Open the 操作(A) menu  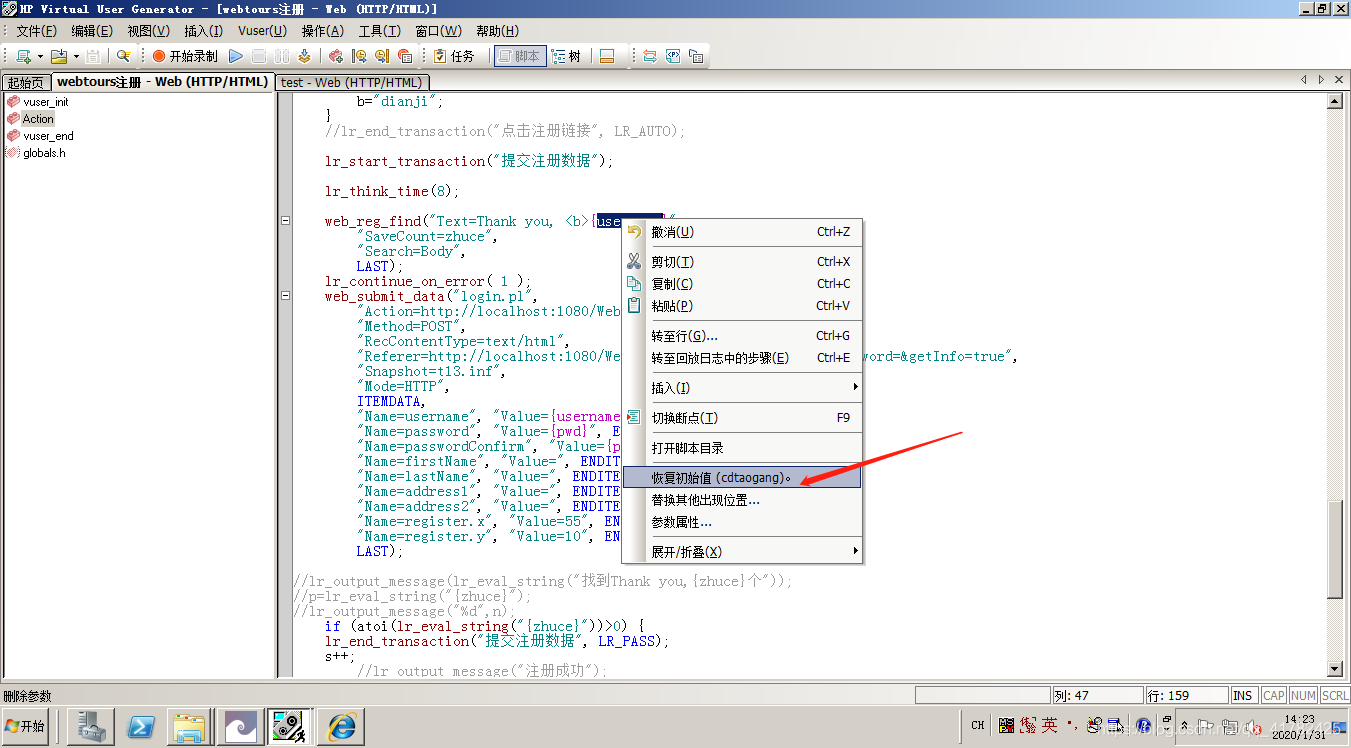pos(322,31)
